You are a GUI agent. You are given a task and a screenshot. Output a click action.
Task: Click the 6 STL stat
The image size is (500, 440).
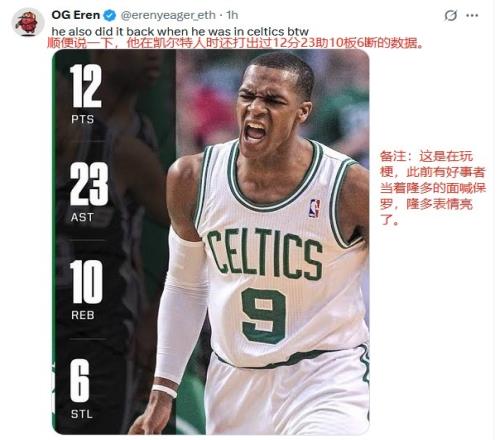click(81, 388)
